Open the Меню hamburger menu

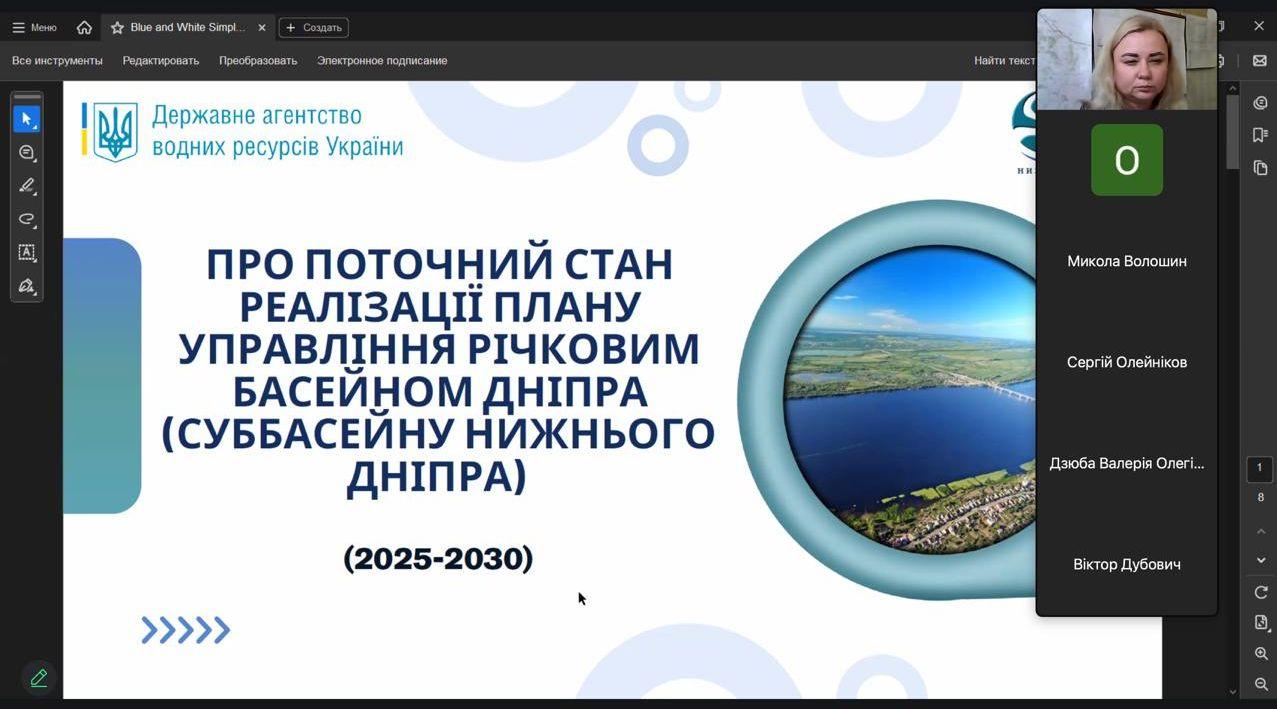(34, 27)
